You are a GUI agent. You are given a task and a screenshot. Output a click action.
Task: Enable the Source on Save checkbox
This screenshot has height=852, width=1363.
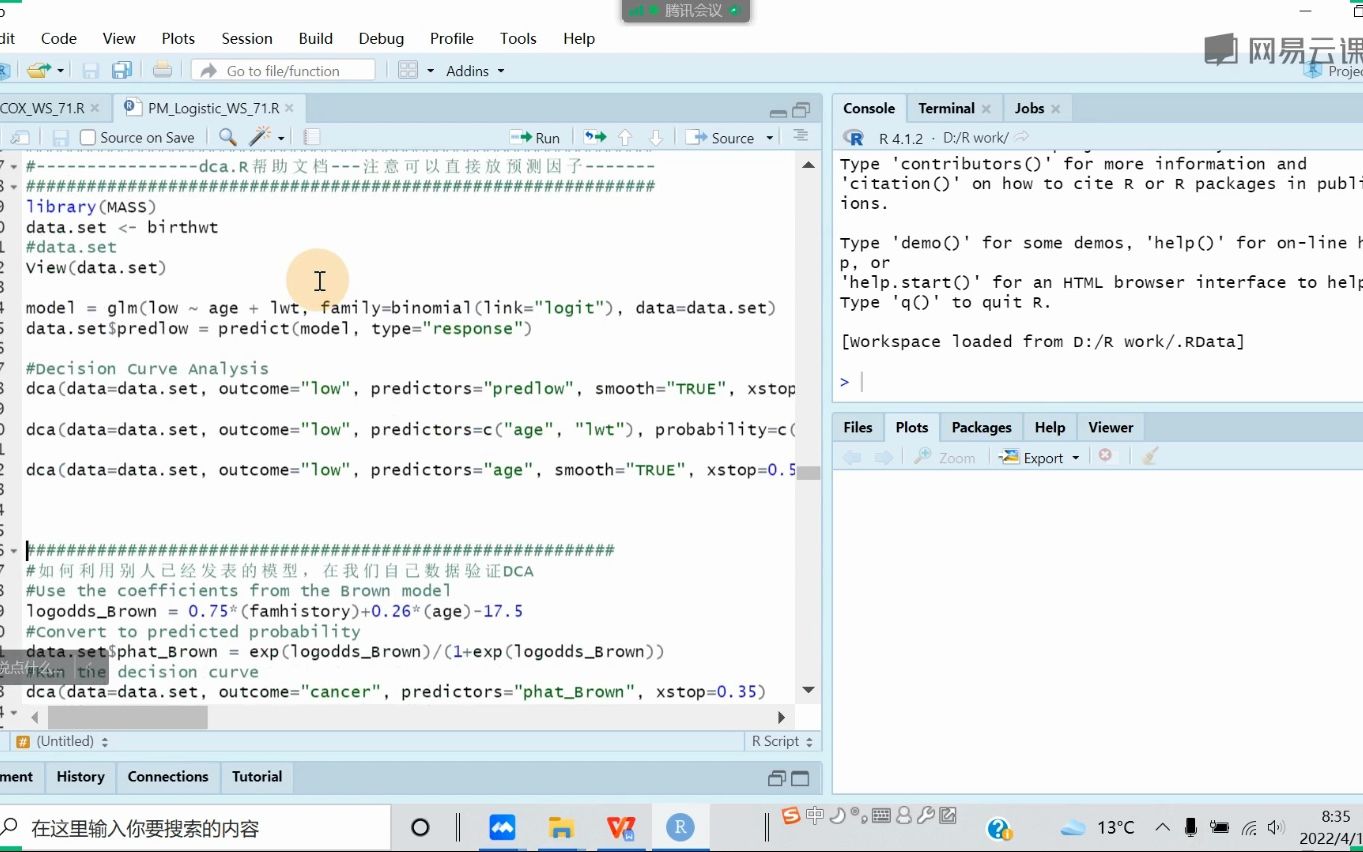[x=88, y=138]
